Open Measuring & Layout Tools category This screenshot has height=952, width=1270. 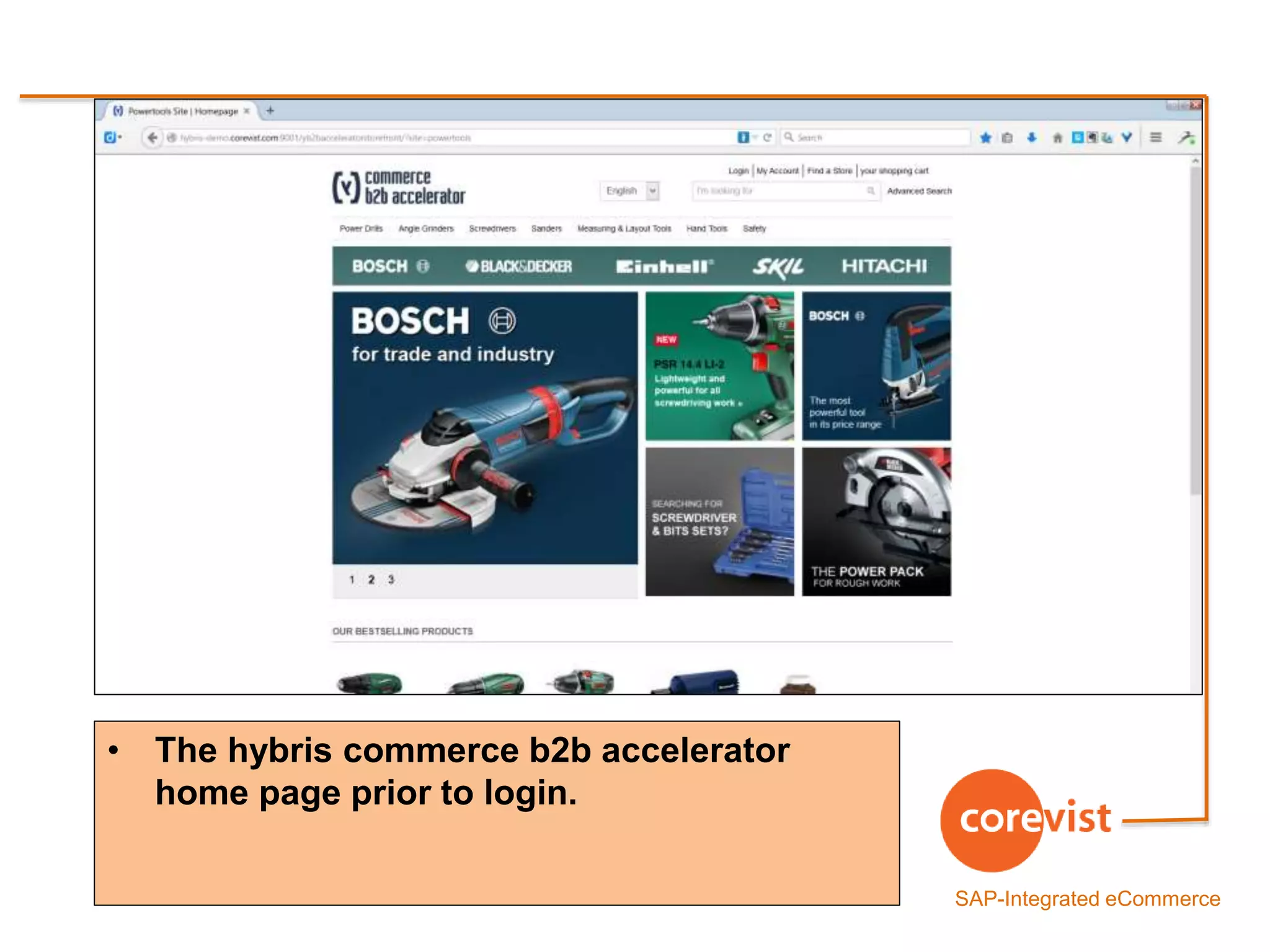[624, 229]
